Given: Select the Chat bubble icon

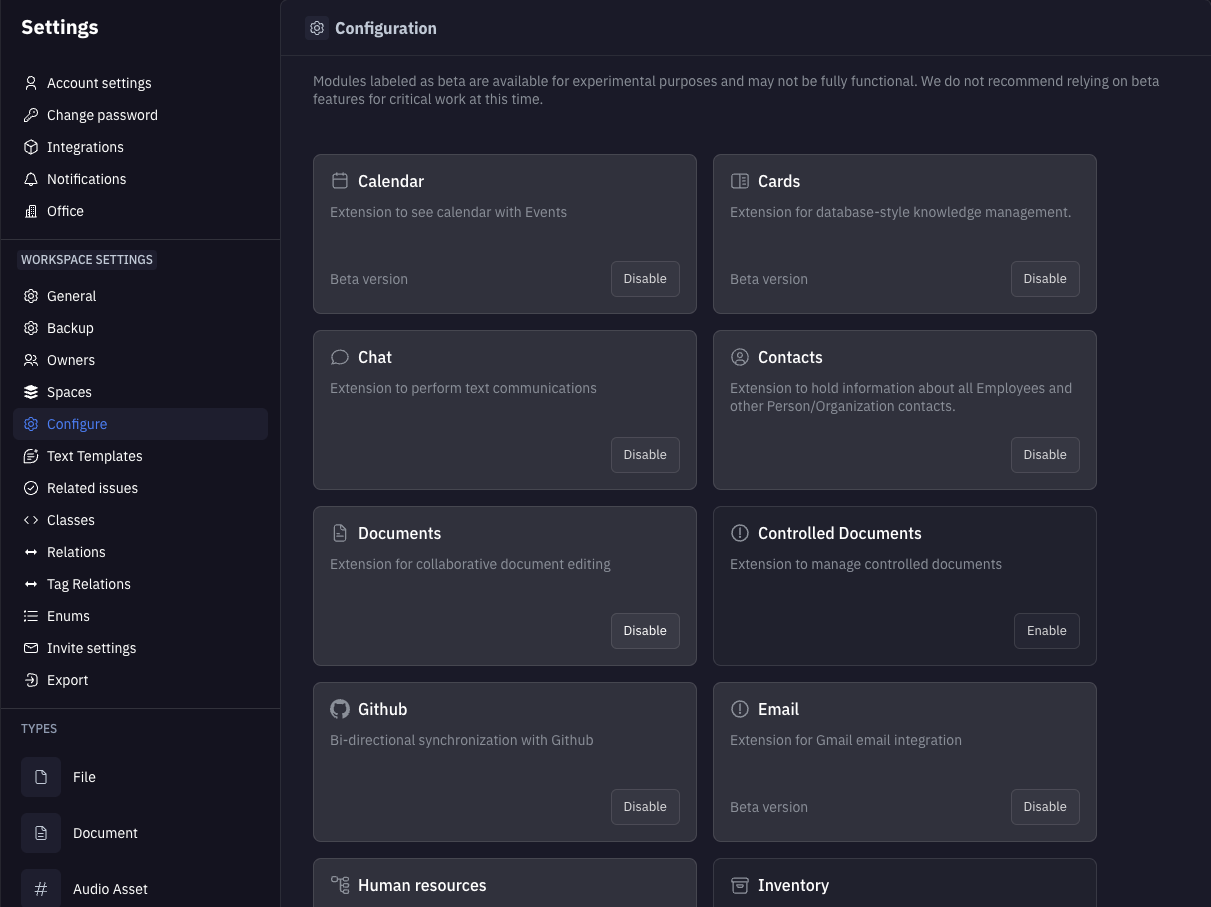Looking at the screenshot, I should pos(339,357).
